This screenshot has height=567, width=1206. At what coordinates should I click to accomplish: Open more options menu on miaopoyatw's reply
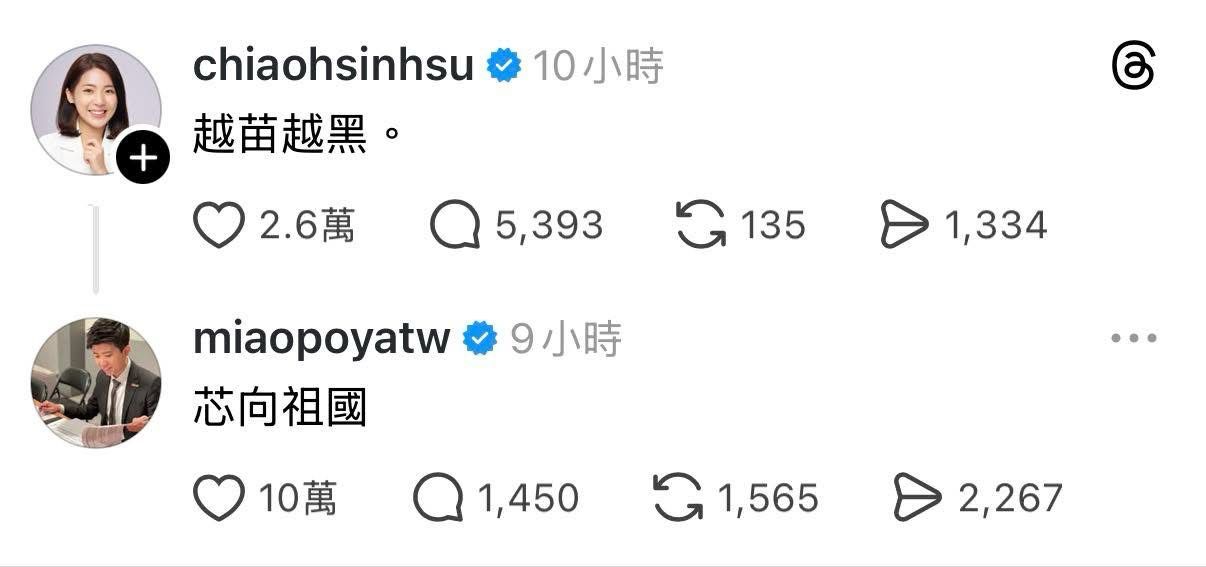tap(1134, 339)
